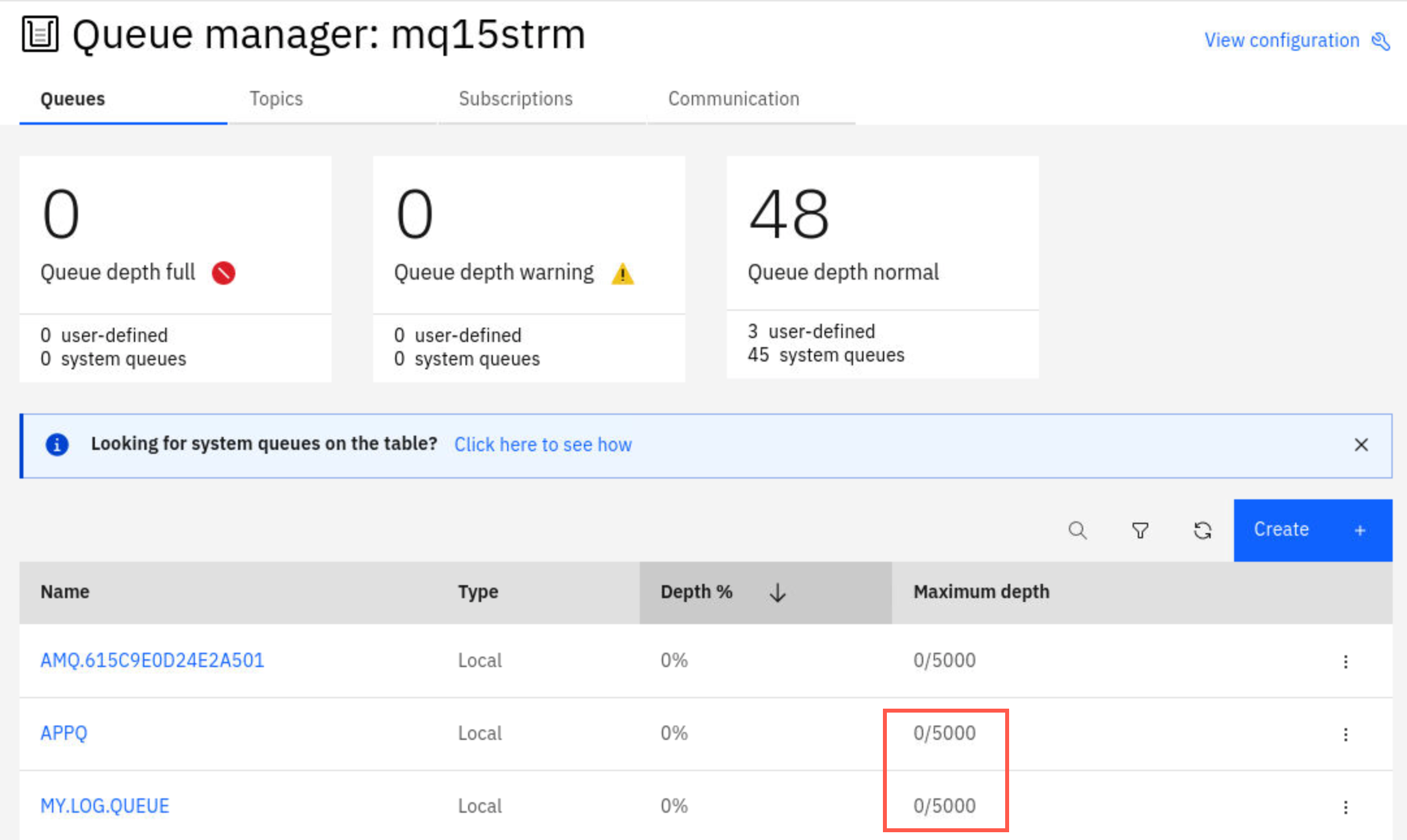Click the Local type cell for MY.LOG.QUEUE
The height and width of the screenshot is (840, 1407).
[480, 806]
